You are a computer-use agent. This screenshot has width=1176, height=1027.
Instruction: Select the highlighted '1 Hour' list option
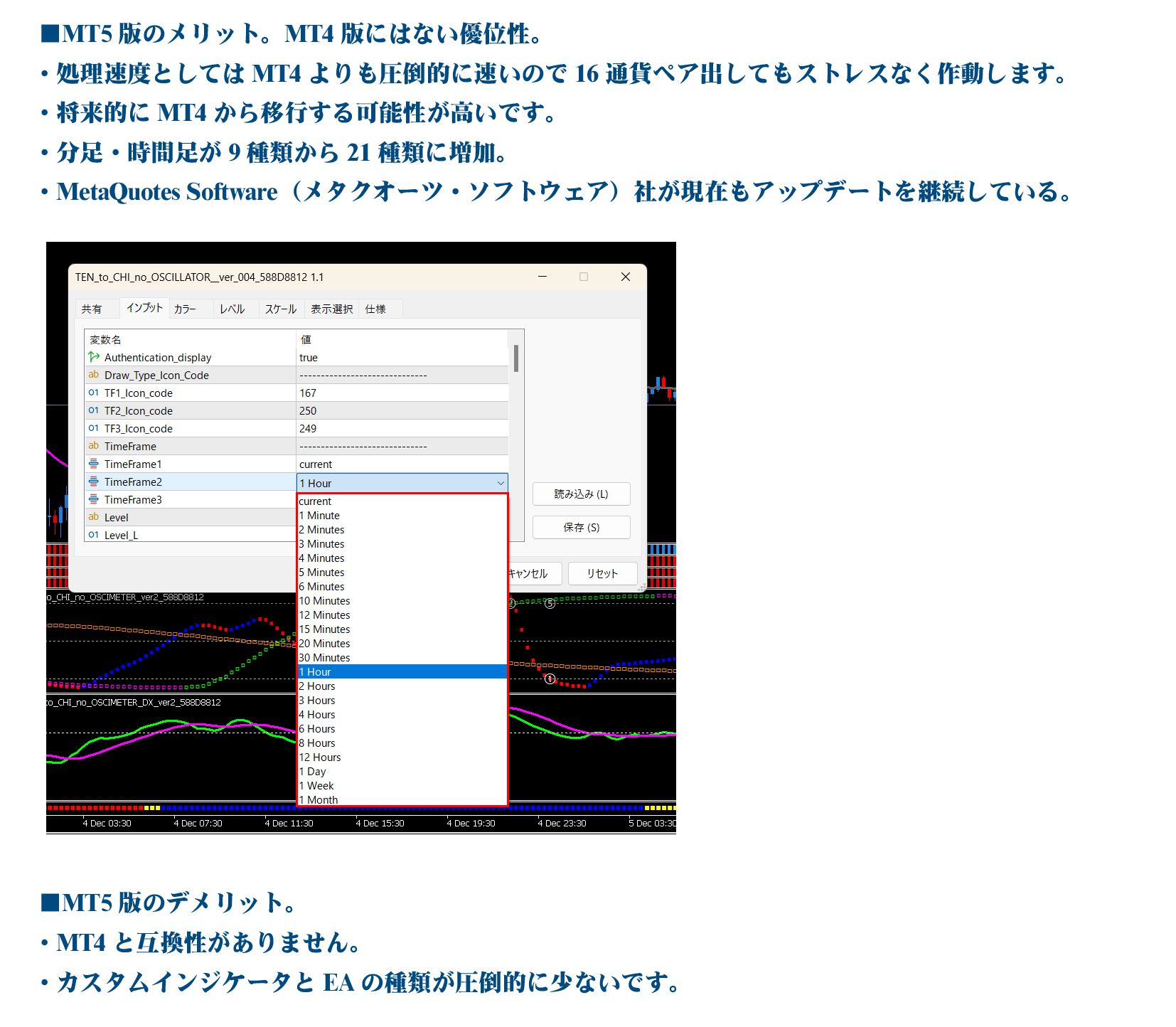(402, 672)
